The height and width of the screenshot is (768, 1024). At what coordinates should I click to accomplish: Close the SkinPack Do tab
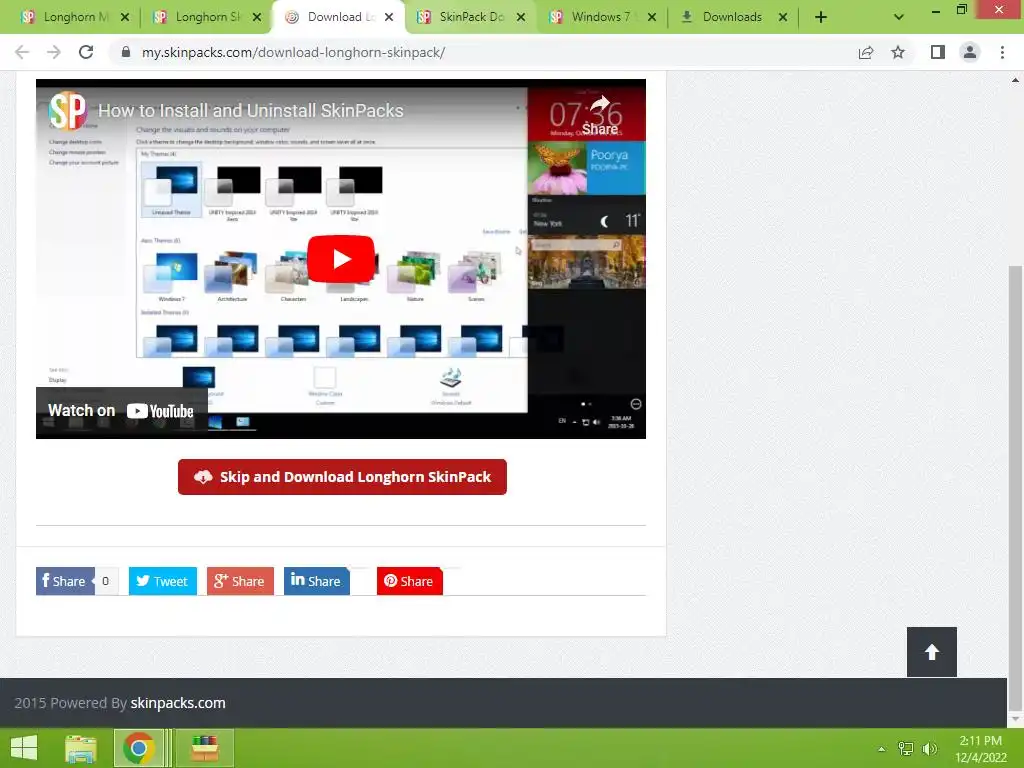521,17
